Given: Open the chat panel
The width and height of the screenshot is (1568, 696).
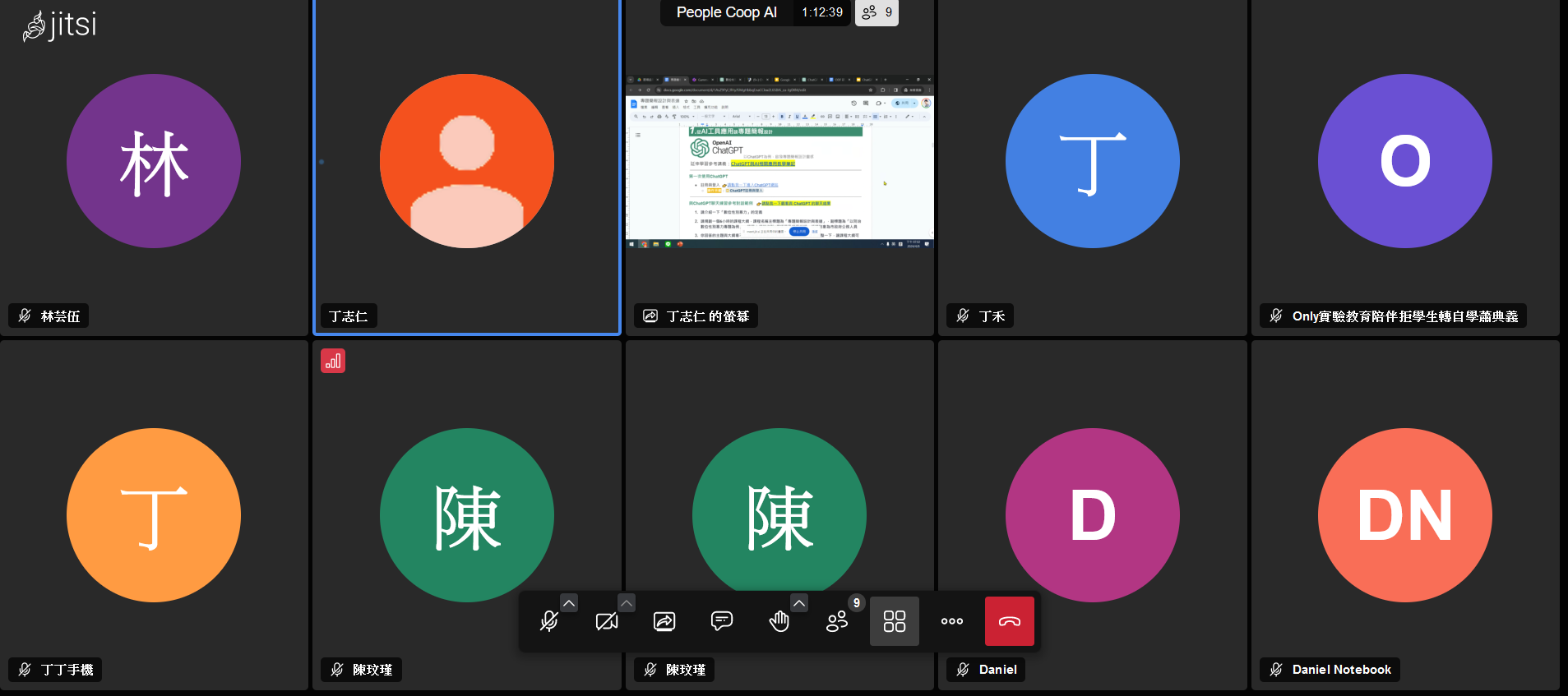Looking at the screenshot, I should 722,621.
